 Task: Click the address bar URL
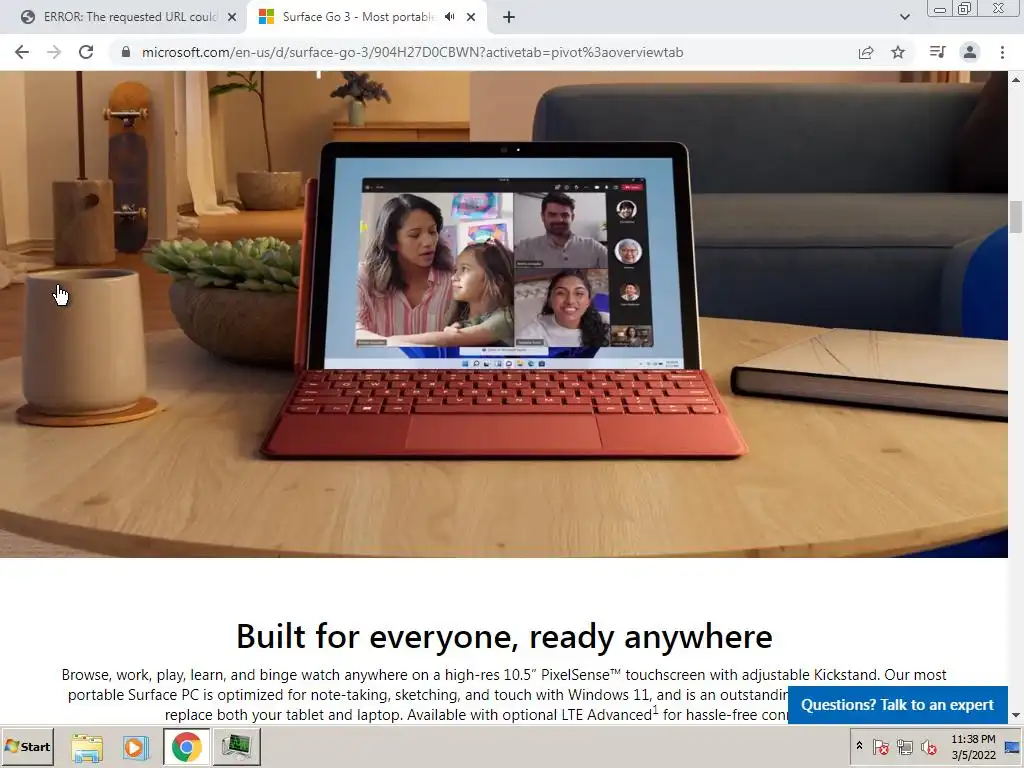412,52
